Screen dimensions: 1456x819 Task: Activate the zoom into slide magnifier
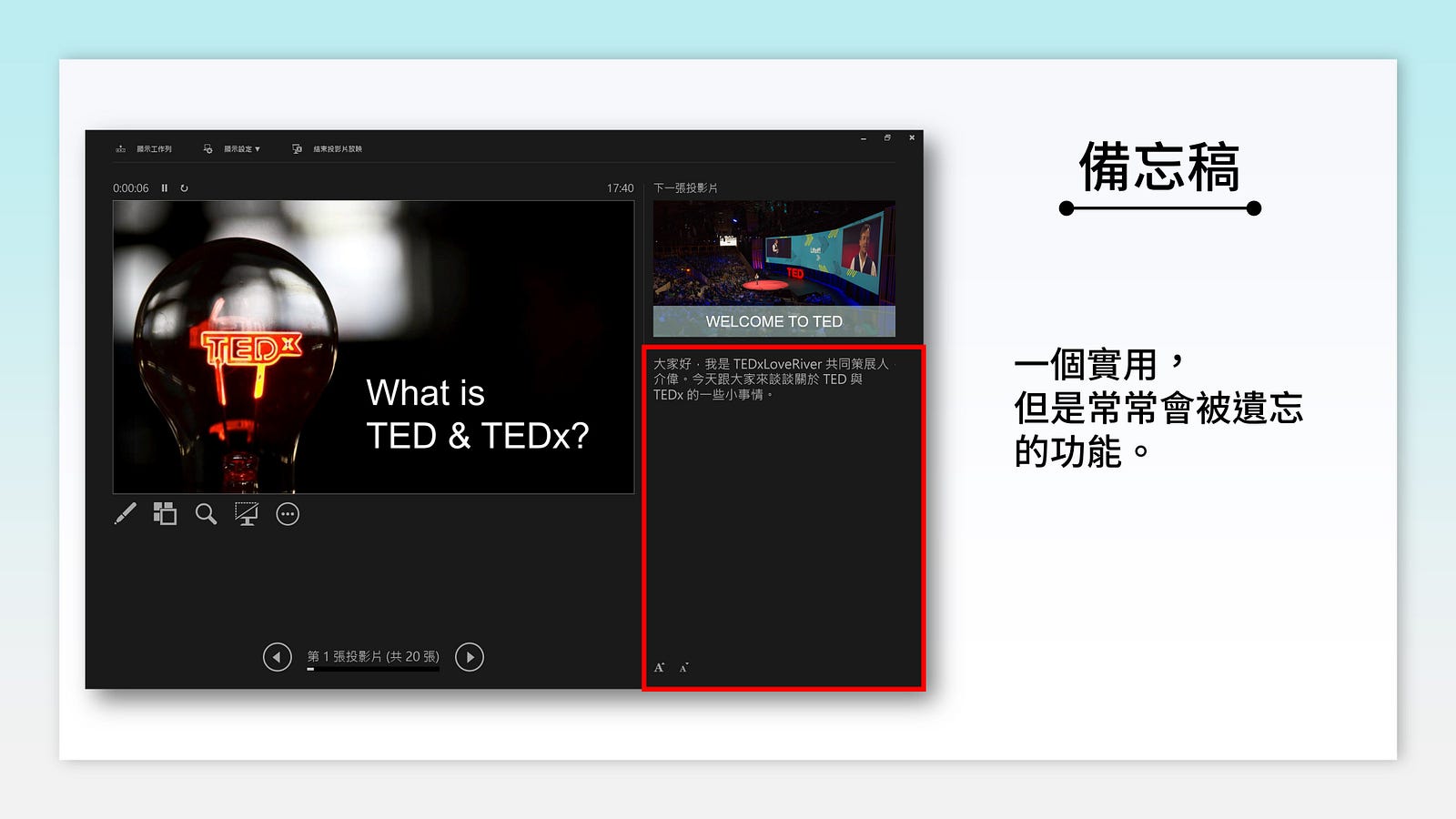pyautogui.click(x=207, y=514)
